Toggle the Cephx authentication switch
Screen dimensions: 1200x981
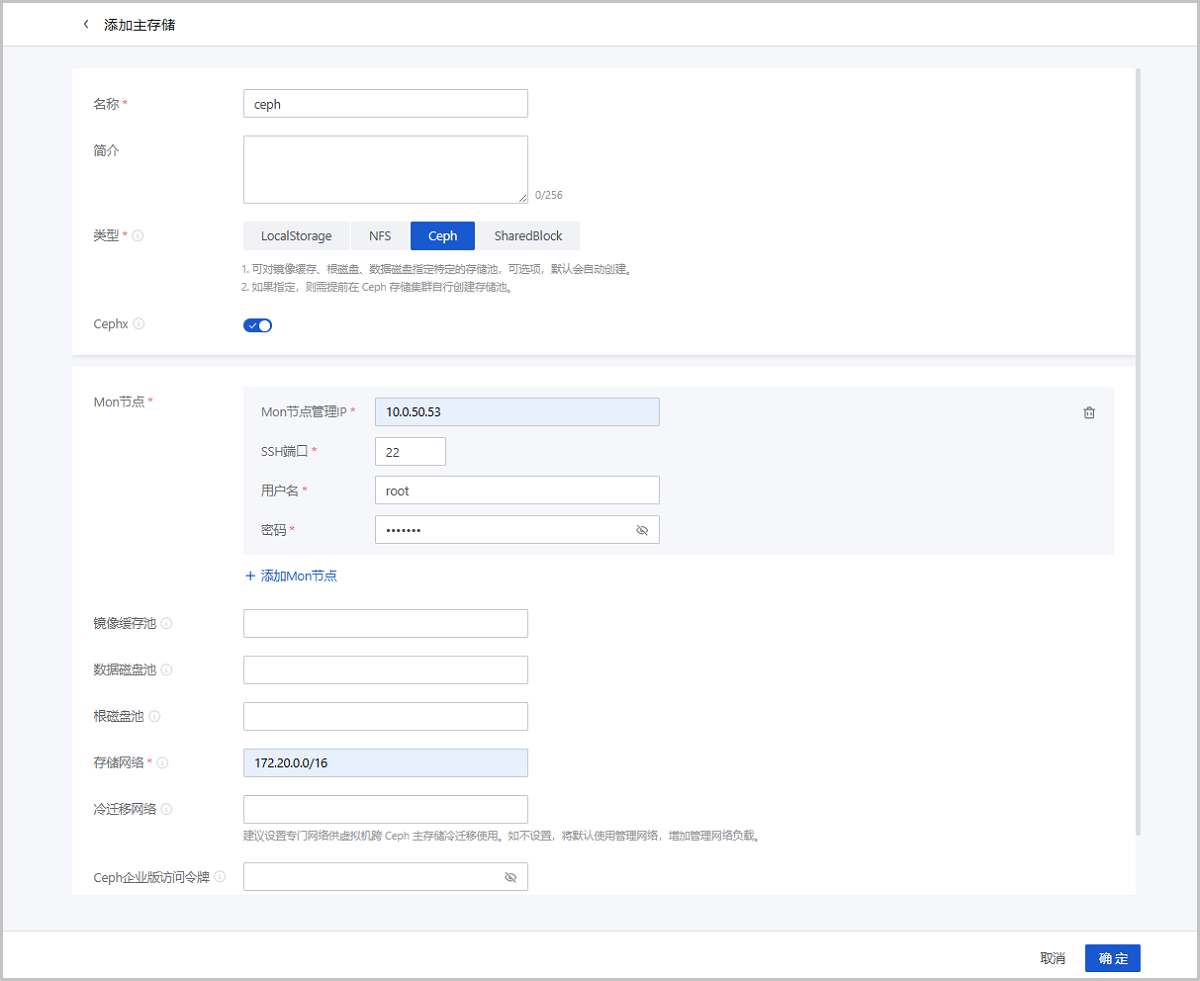coord(258,325)
